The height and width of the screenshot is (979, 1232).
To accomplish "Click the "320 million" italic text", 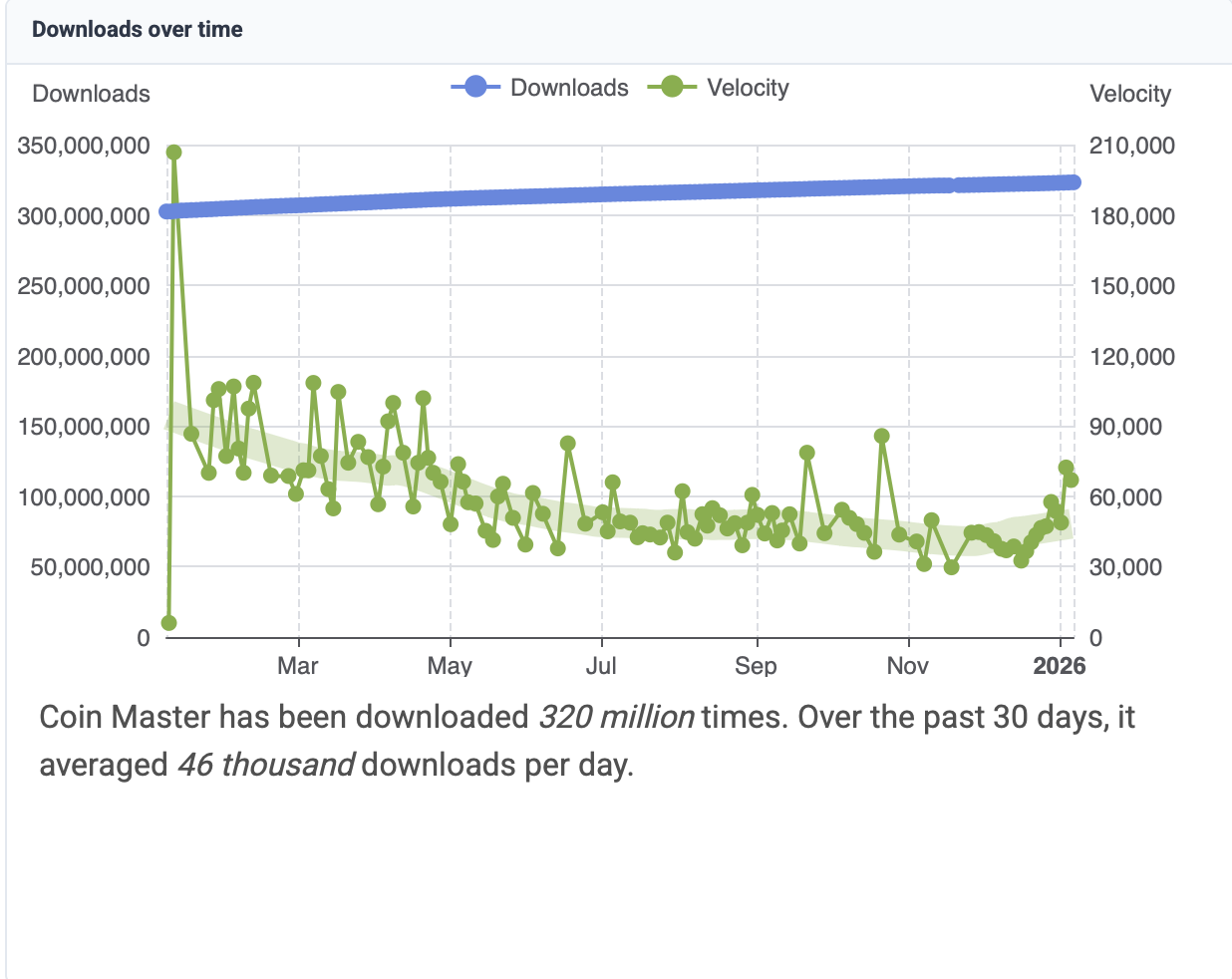I will point(616,718).
